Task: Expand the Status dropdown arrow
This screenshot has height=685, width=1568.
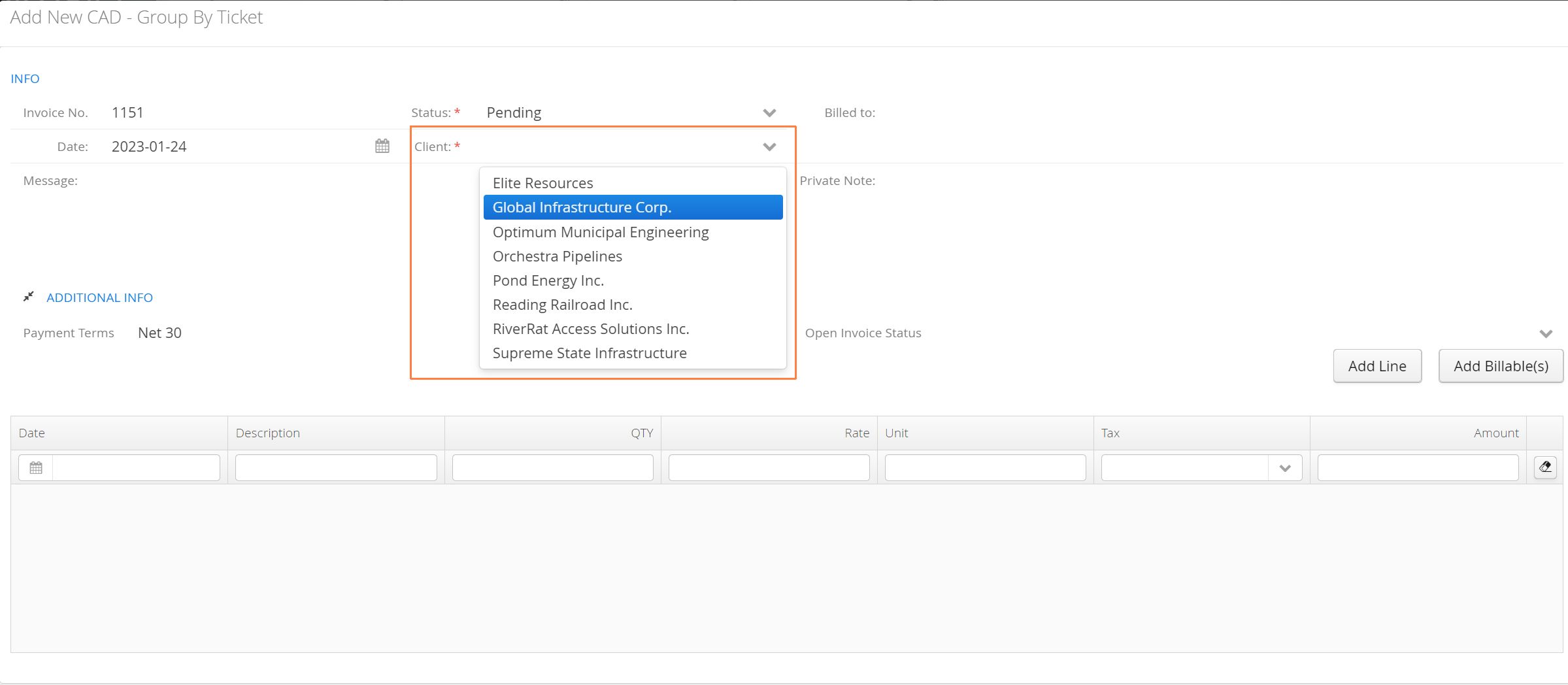Action: (769, 112)
